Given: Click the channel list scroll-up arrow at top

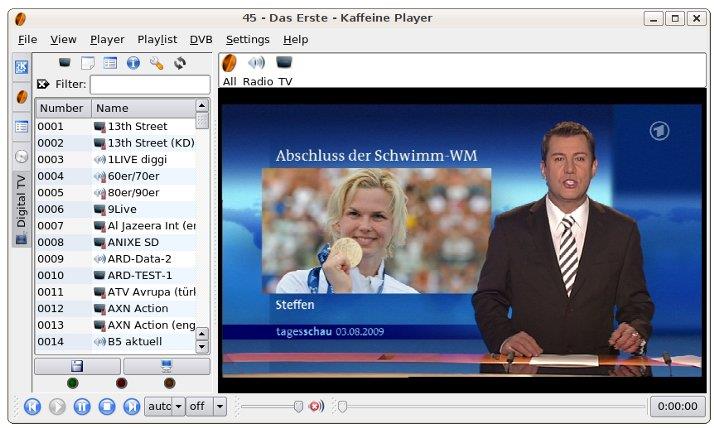Looking at the screenshot, I should pos(202,106).
